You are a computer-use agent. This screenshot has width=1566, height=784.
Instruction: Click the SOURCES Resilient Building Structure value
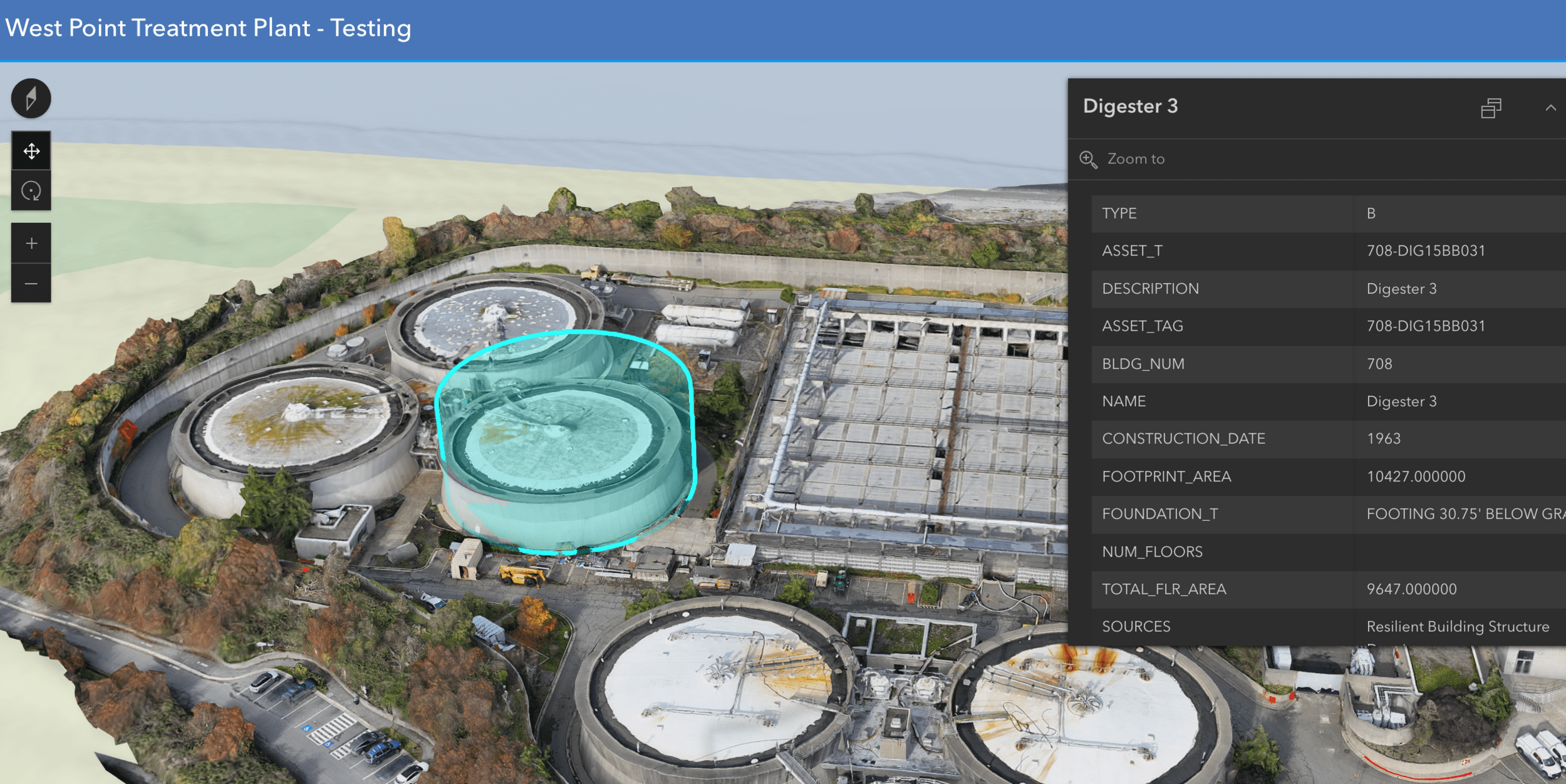click(1457, 627)
